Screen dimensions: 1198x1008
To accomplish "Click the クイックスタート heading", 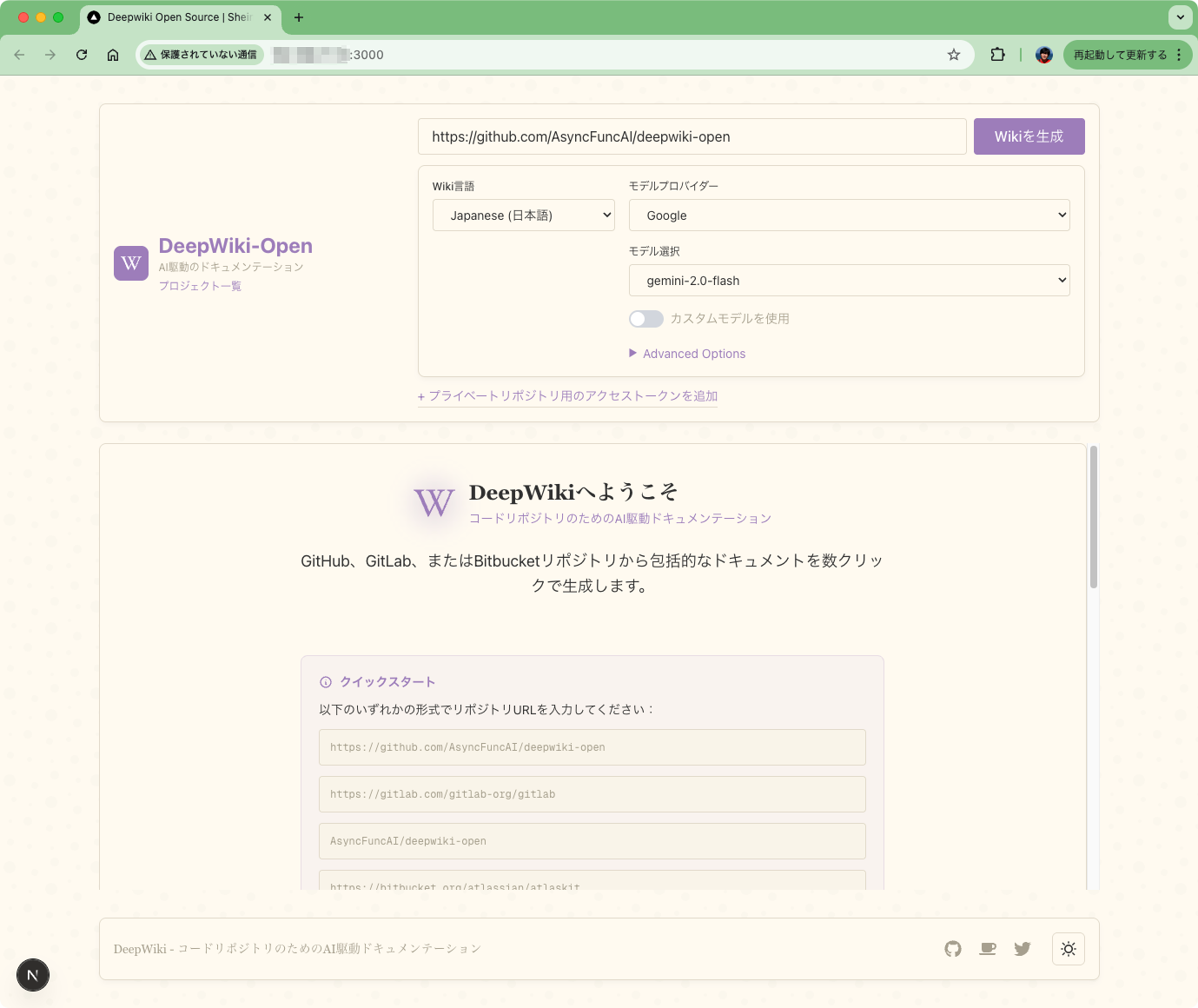I will [x=387, y=682].
